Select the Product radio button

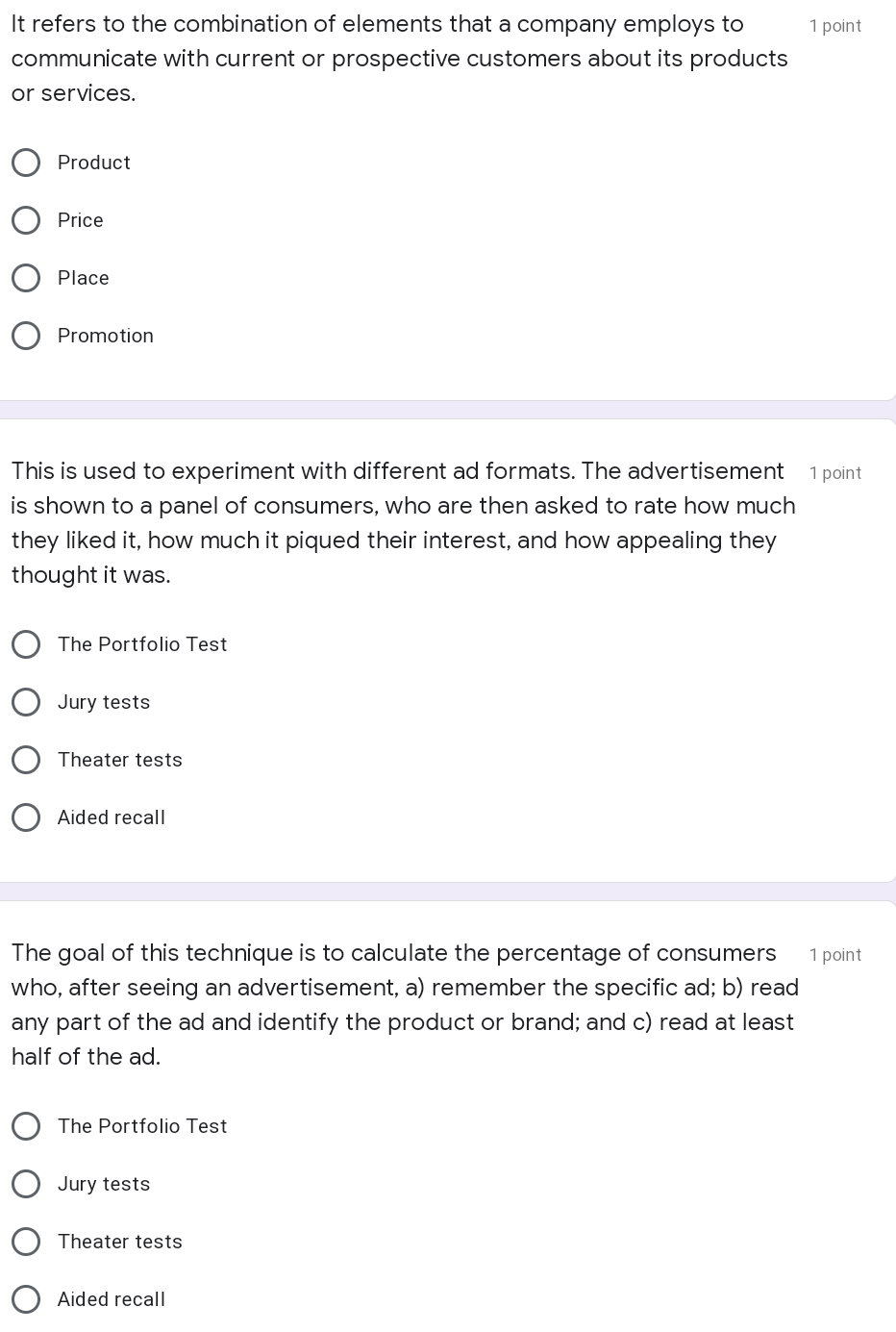coord(26,163)
